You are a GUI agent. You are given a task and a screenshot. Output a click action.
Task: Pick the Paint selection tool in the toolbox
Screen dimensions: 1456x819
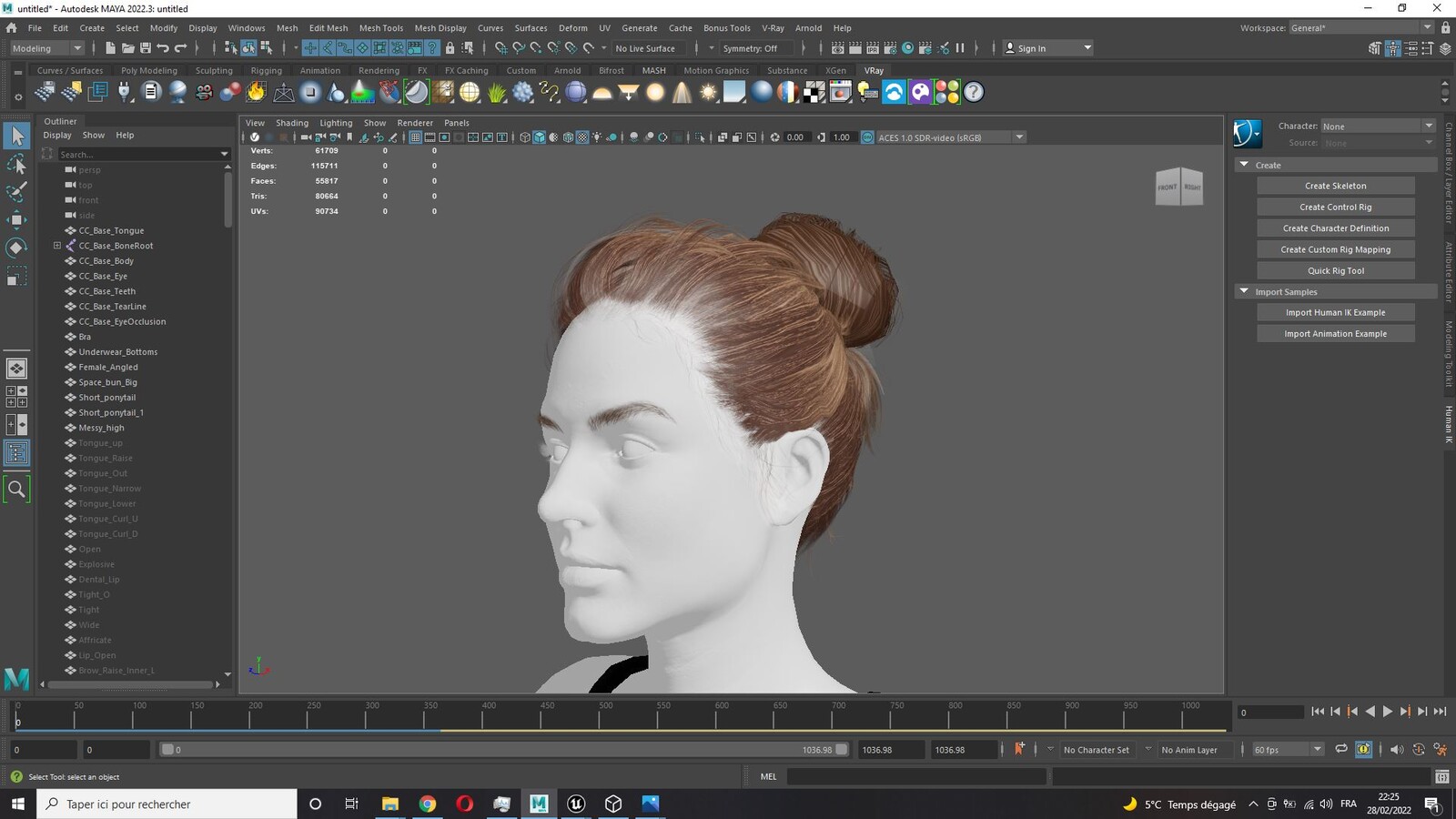click(x=16, y=192)
